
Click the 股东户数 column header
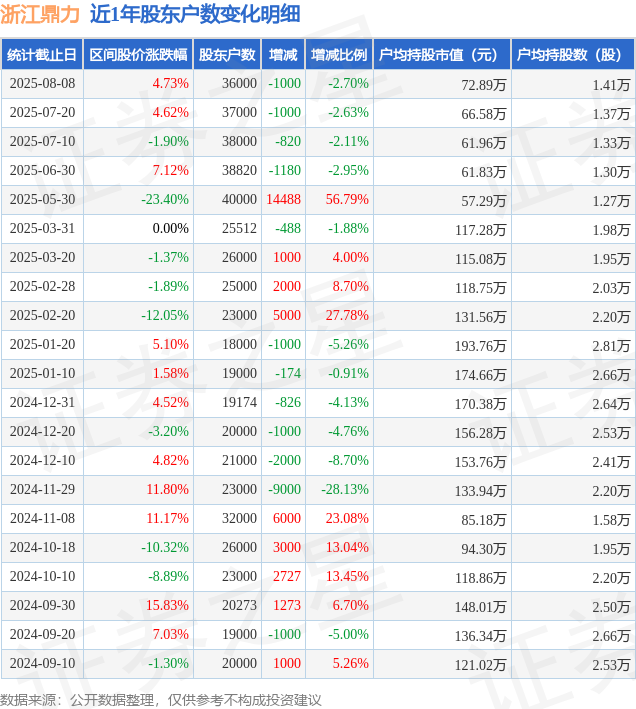227,55
